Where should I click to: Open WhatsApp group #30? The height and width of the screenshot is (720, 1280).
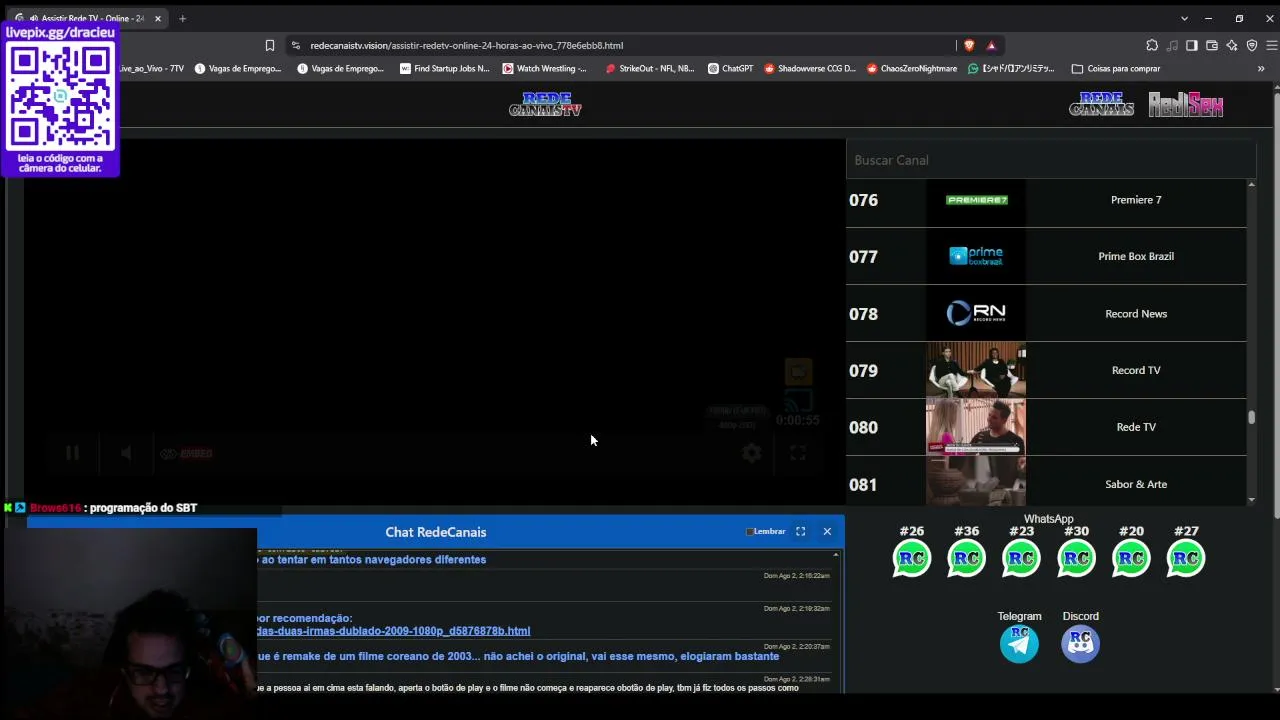coord(1076,558)
